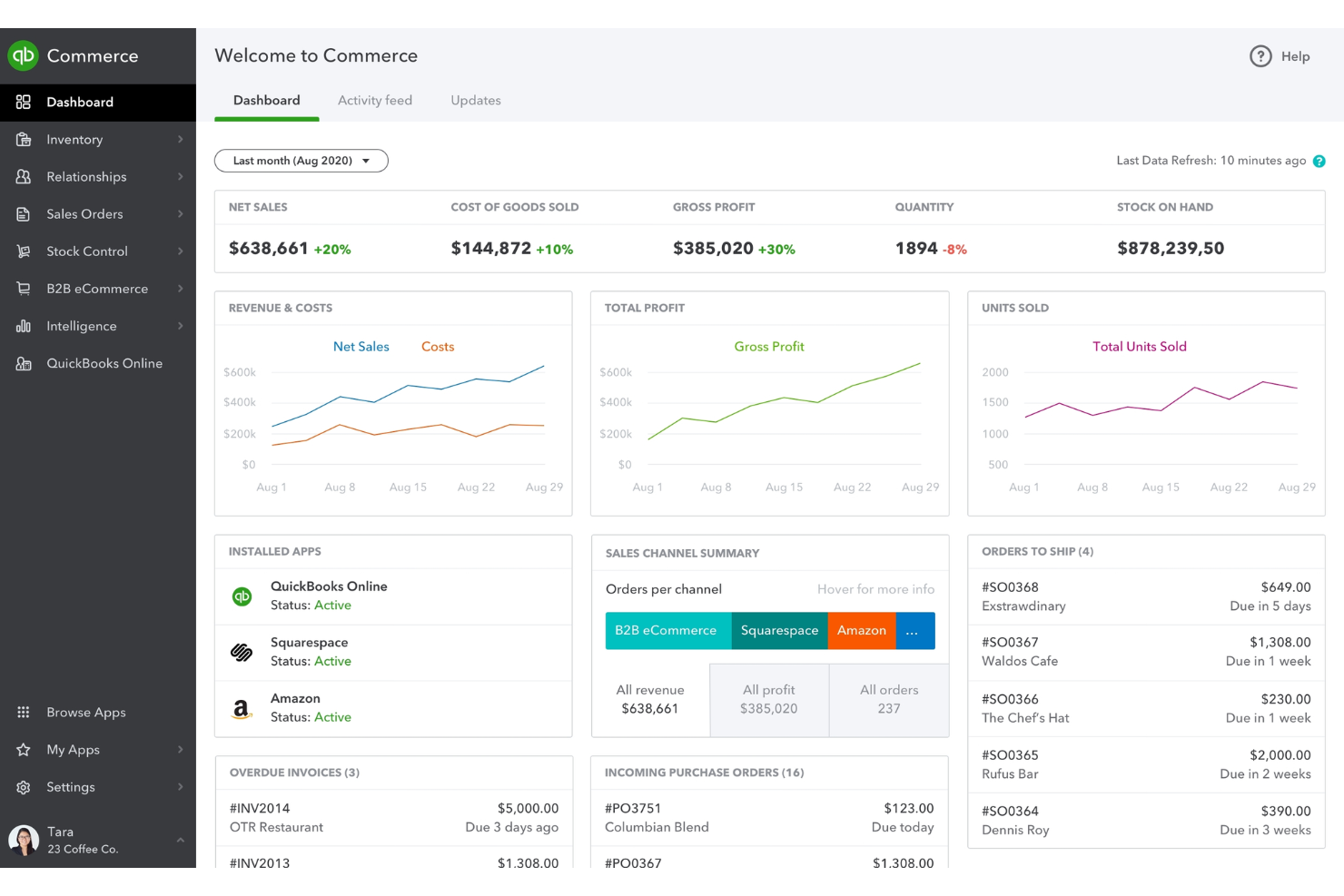1344x896 pixels.
Task: Open the Last month (Aug 2020) dropdown
Action: coord(301,161)
